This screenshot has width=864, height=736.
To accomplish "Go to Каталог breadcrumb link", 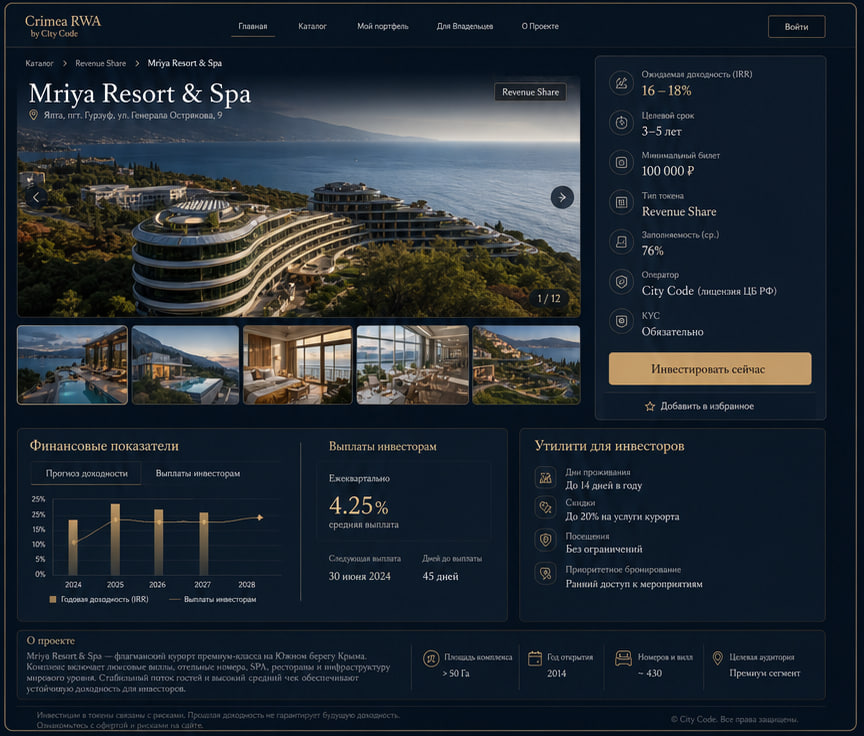I will click(39, 63).
